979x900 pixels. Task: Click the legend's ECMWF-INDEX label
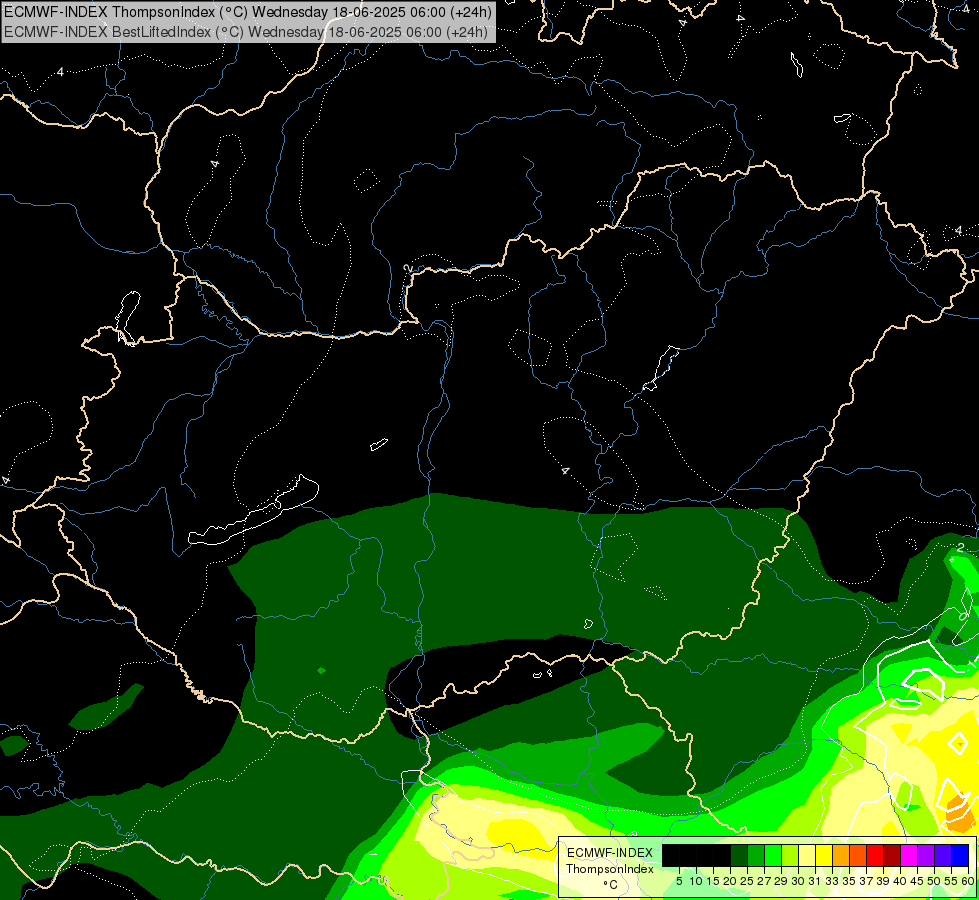[x=610, y=853]
